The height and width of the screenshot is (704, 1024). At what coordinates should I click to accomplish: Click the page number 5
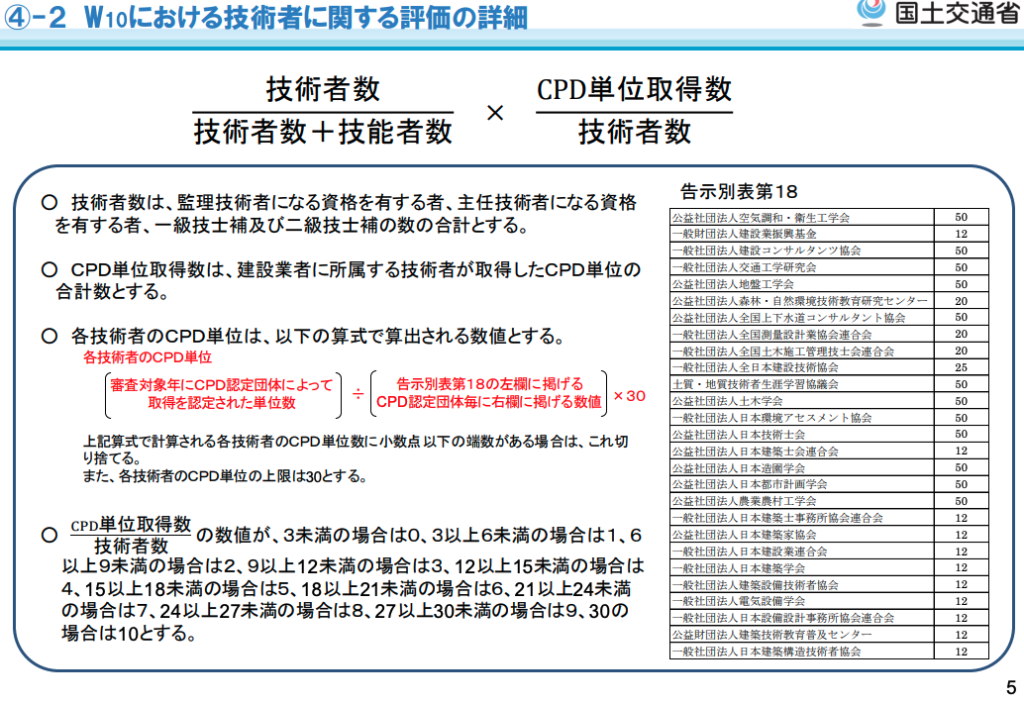(1009, 688)
